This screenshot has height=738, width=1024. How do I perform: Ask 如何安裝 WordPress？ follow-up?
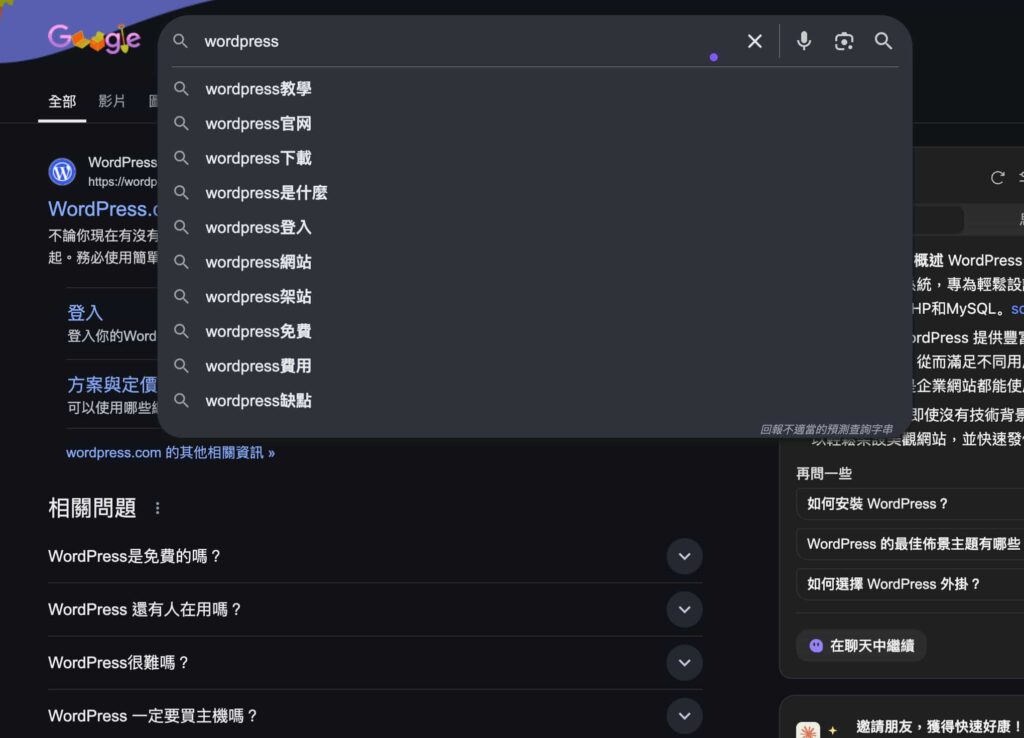pyautogui.click(x=910, y=504)
